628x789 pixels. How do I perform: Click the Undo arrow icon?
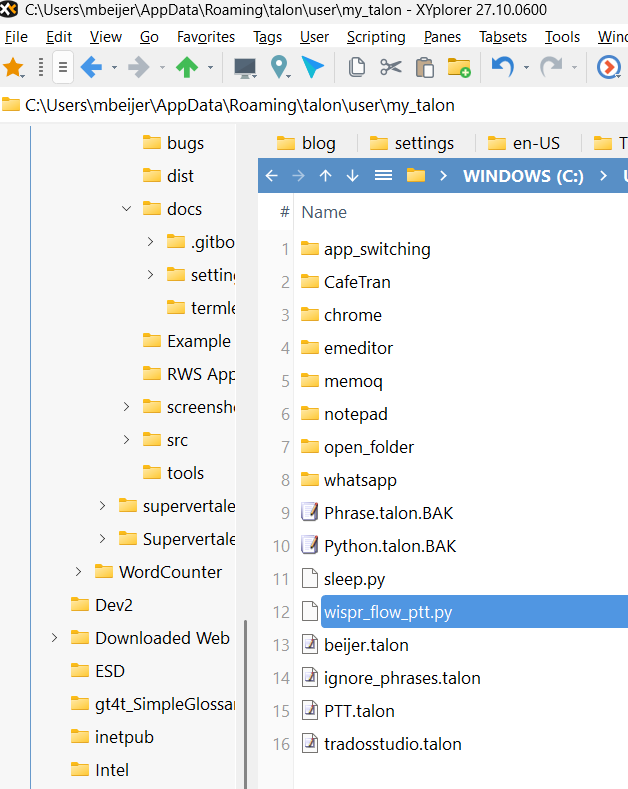click(503, 67)
